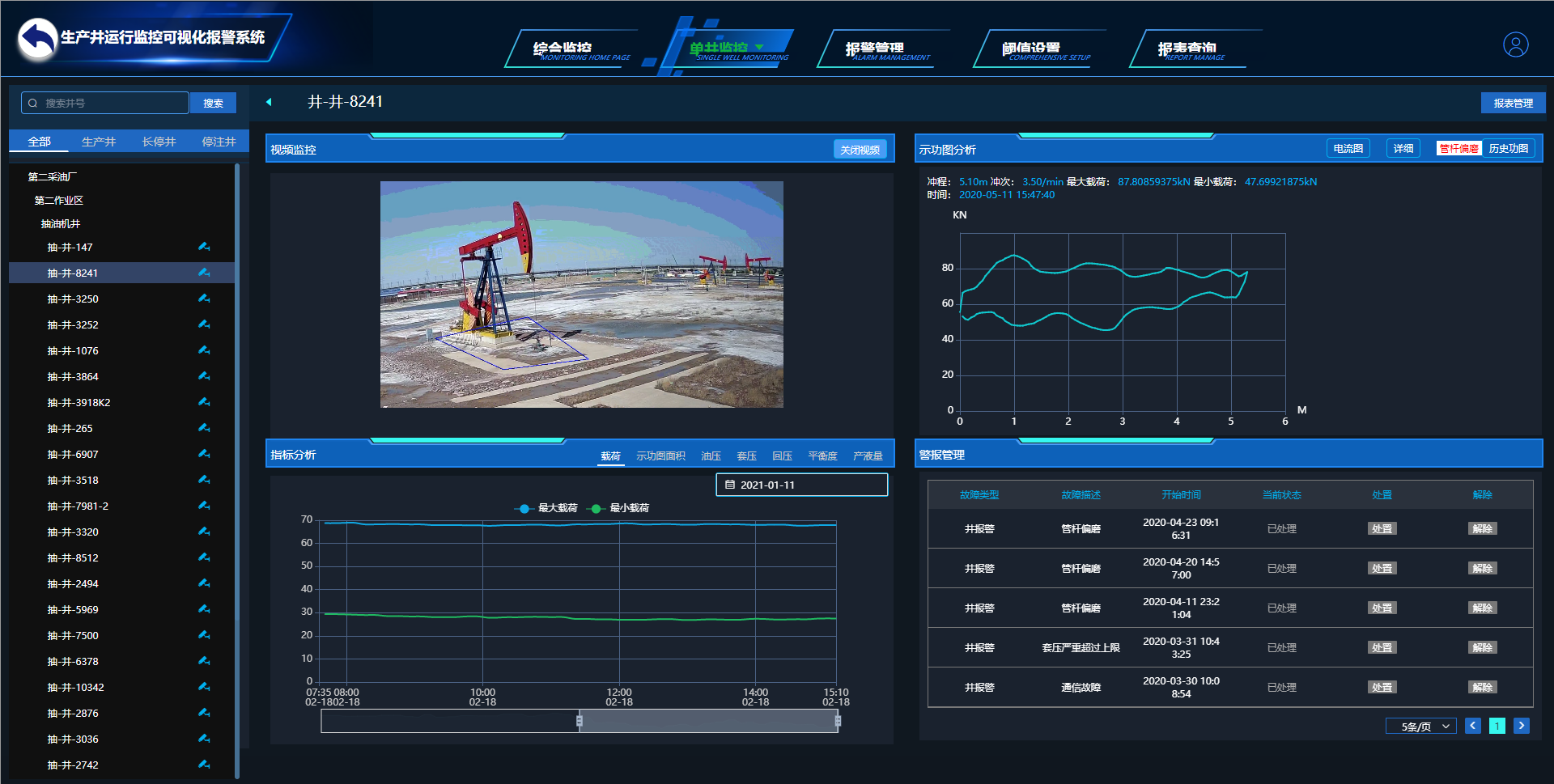Click pump icon beside 抽-井-5969
1554x784 pixels.
(x=204, y=609)
